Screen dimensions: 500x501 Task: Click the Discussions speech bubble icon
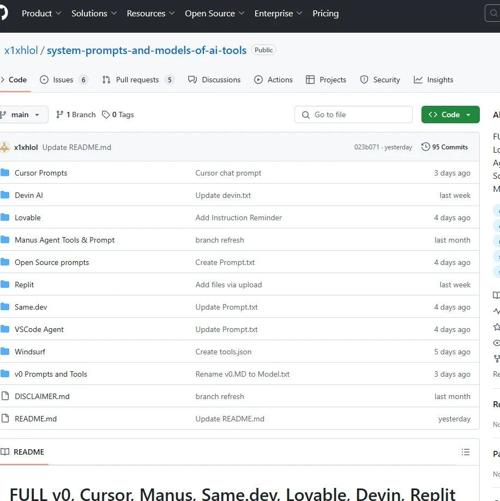(x=192, y=80)
